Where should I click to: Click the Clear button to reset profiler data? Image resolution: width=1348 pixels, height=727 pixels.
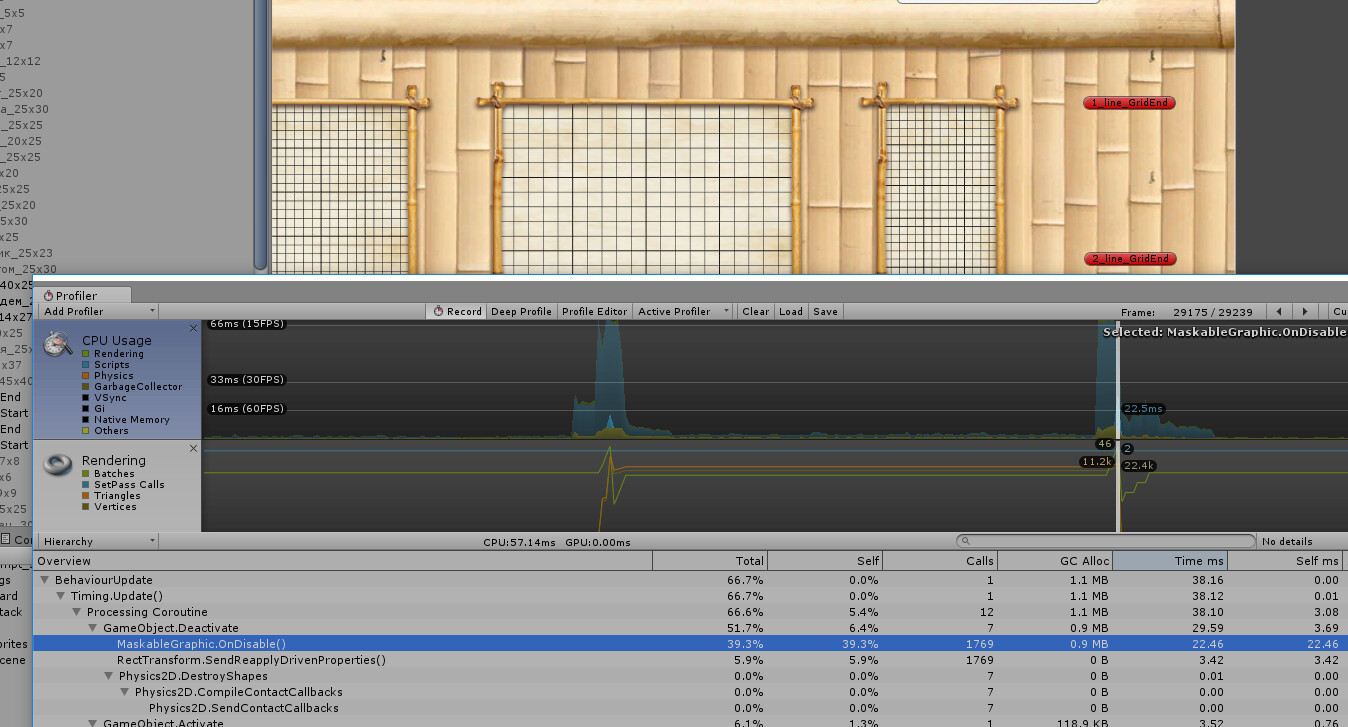click(755, 311)
